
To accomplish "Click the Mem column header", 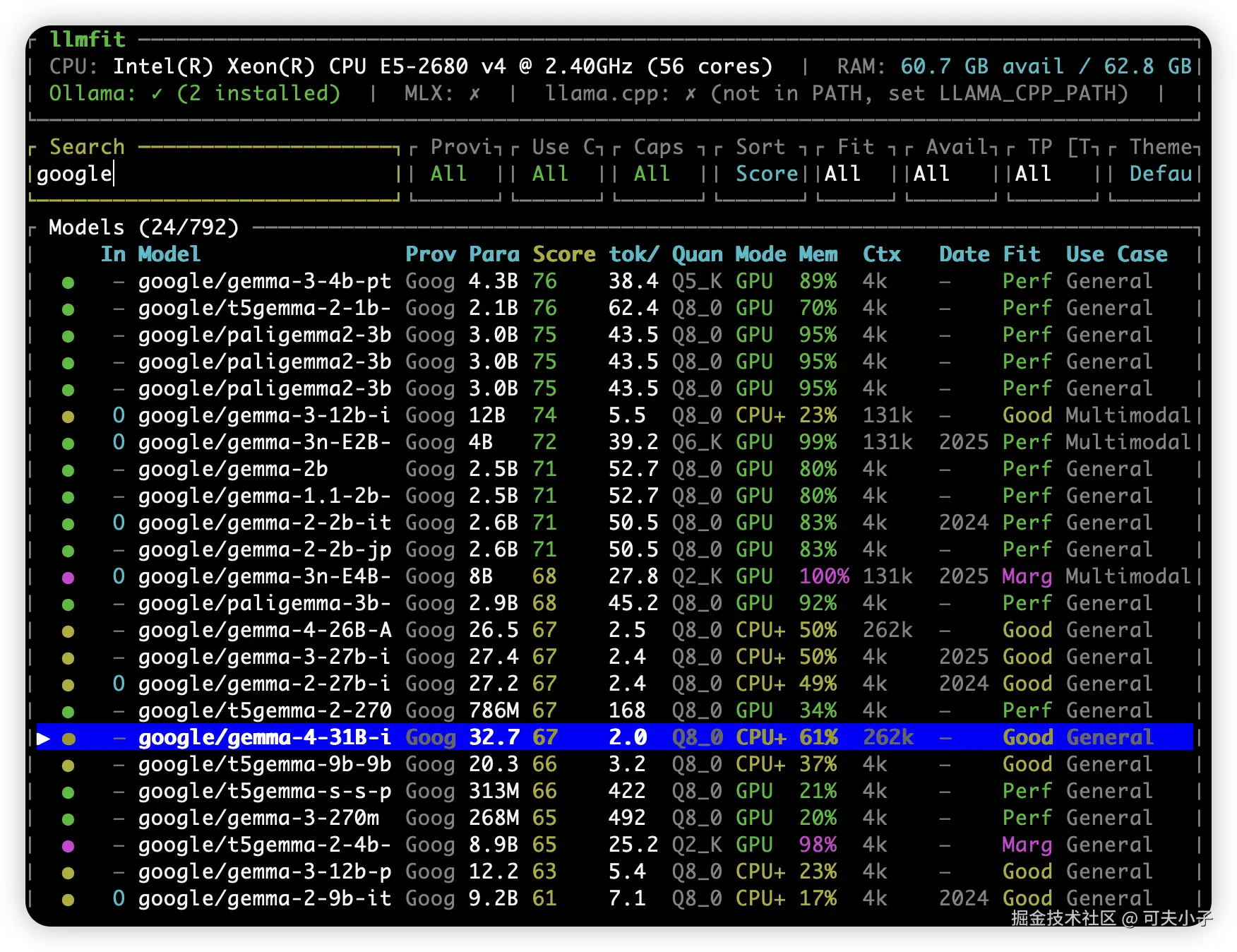I will (818, 254).
